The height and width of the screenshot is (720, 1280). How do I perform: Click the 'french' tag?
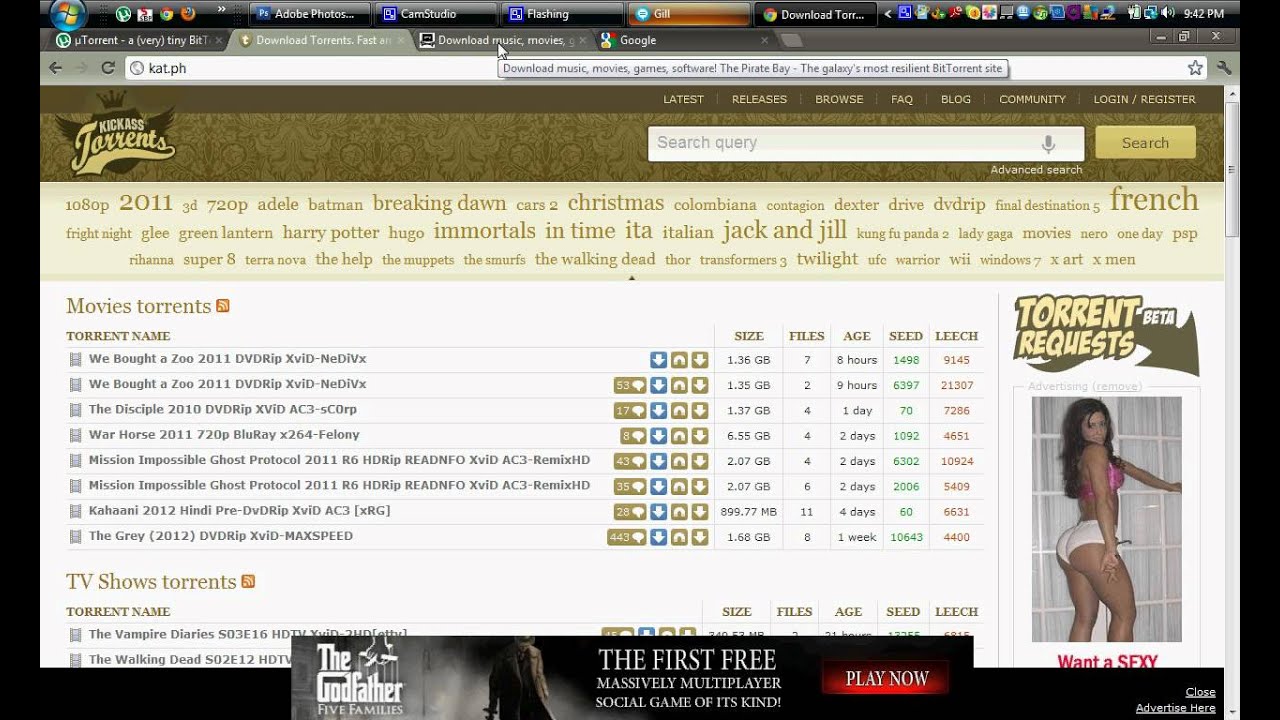(x=1154, y=199)
